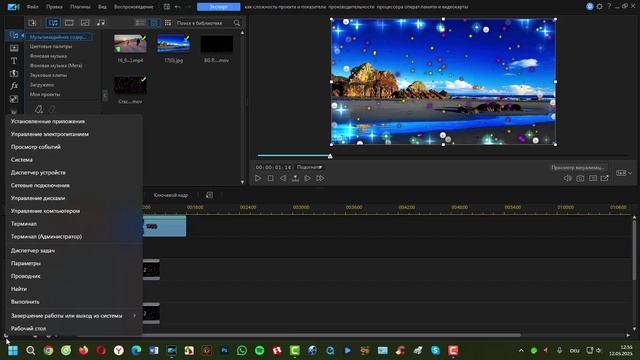Viewport: 640px width, 360px height.
Task: Switch library to large icon view
Action: coord(154,23)
